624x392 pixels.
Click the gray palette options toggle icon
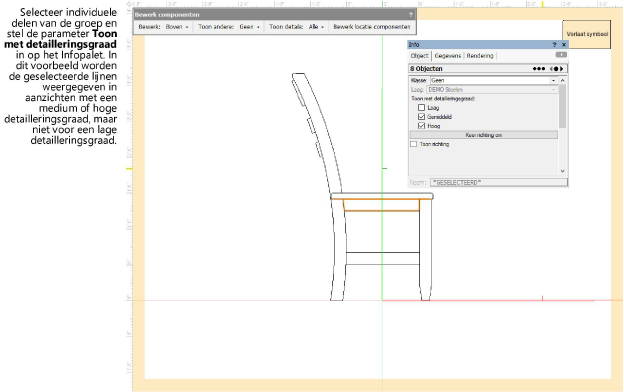coord(561,55)
